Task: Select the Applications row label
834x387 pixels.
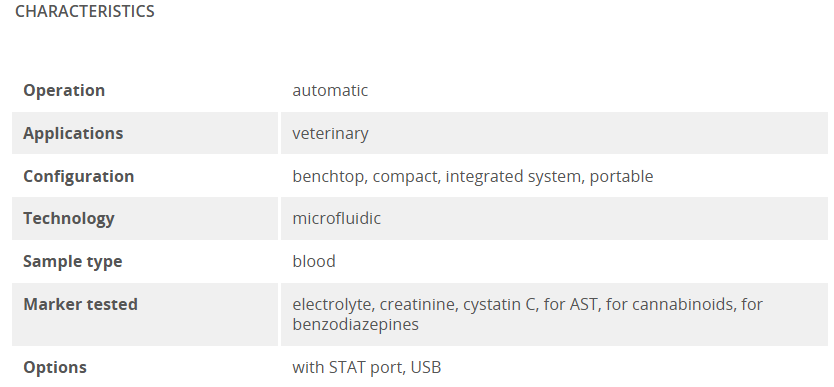Action: (x=73, y=133)
